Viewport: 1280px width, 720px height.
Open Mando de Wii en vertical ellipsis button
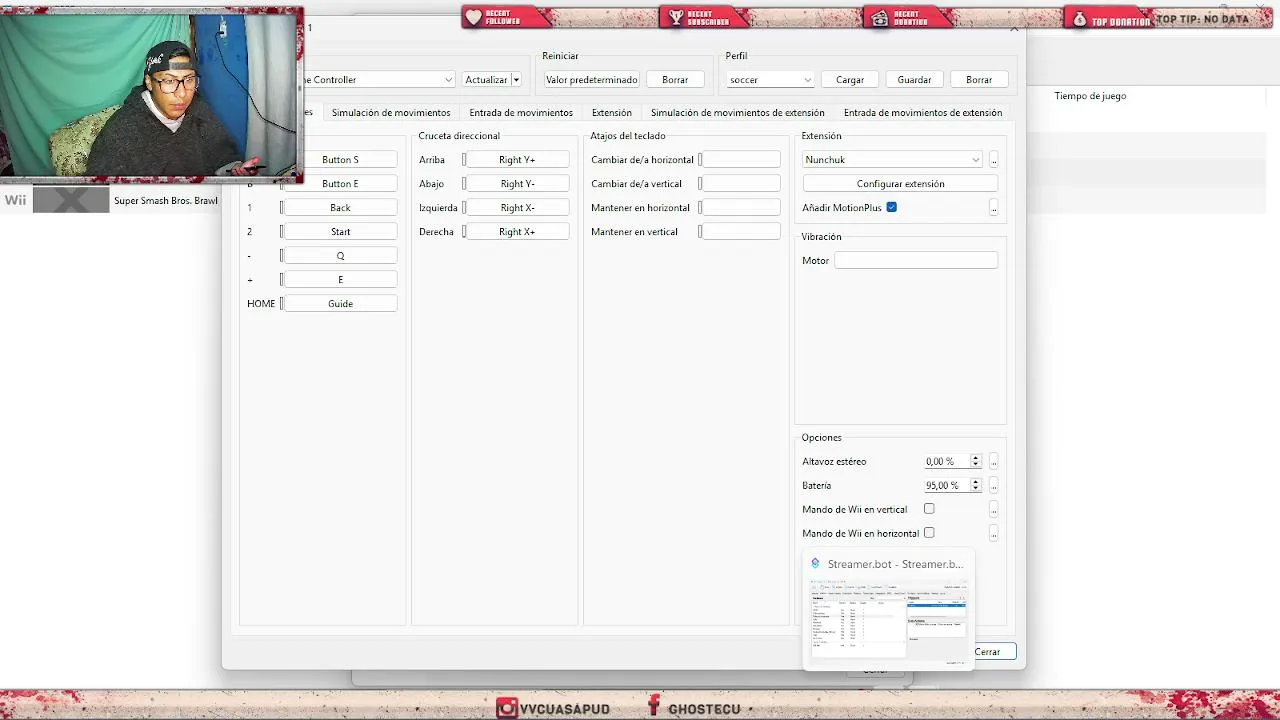994,510
